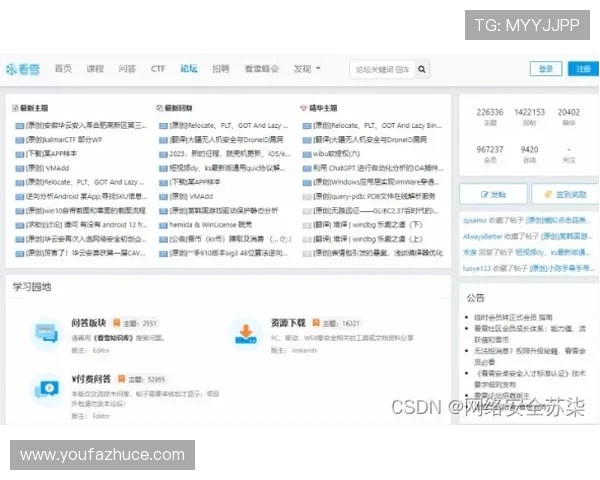
Task: Open announcement 《看雪安卓安全人才标准认证》
Action: (530, 379)
